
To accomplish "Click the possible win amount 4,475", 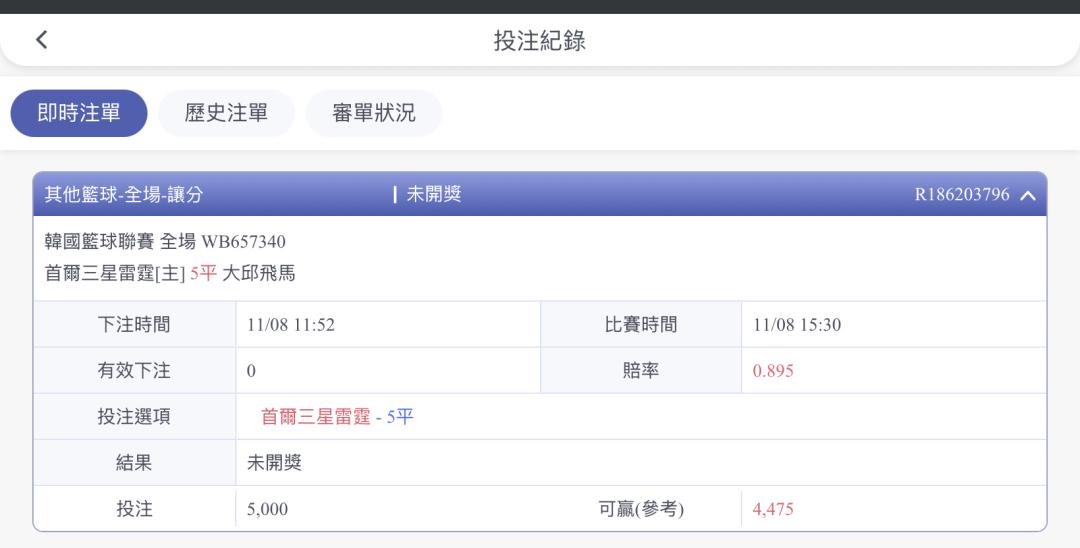I will click(774, 509).
